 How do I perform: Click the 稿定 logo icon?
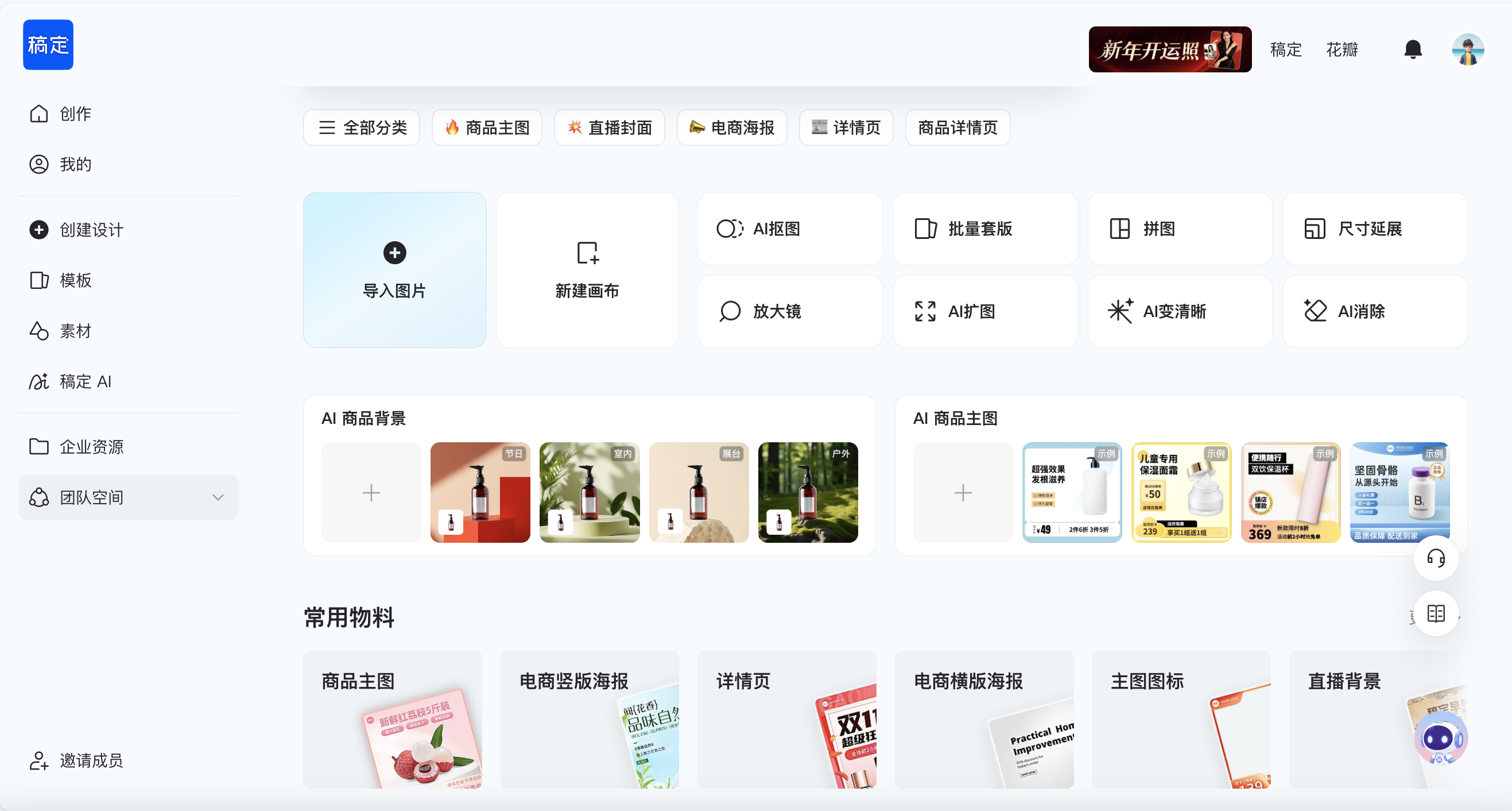pyautogui.click(x=48, y=45)
